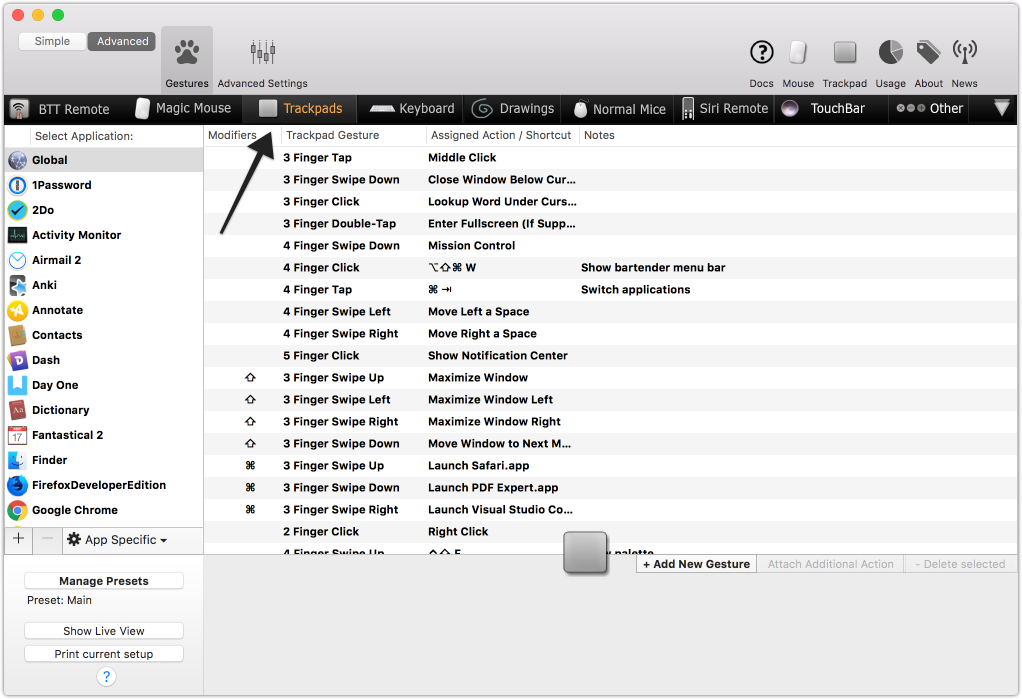Image resolution: width=1022 pixels, height=699 pixels.
Task: Click Print current setup button
Action: pyautogui.click(x=104, y=654)
